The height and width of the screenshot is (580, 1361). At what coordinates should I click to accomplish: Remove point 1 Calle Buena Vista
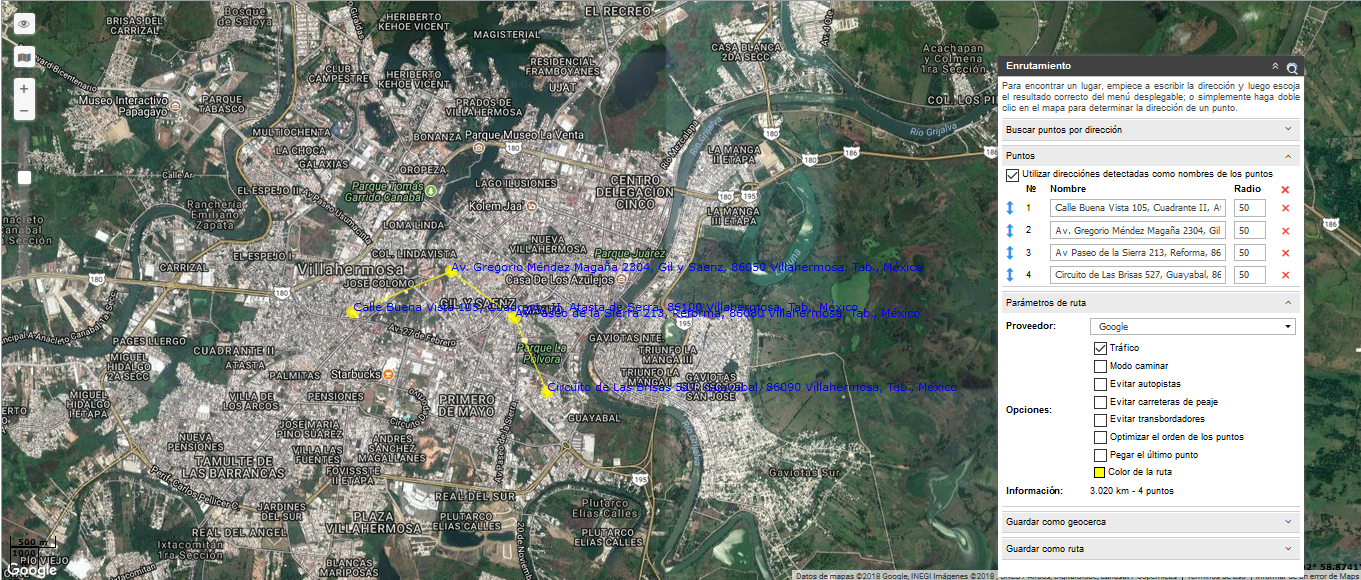1285,208
